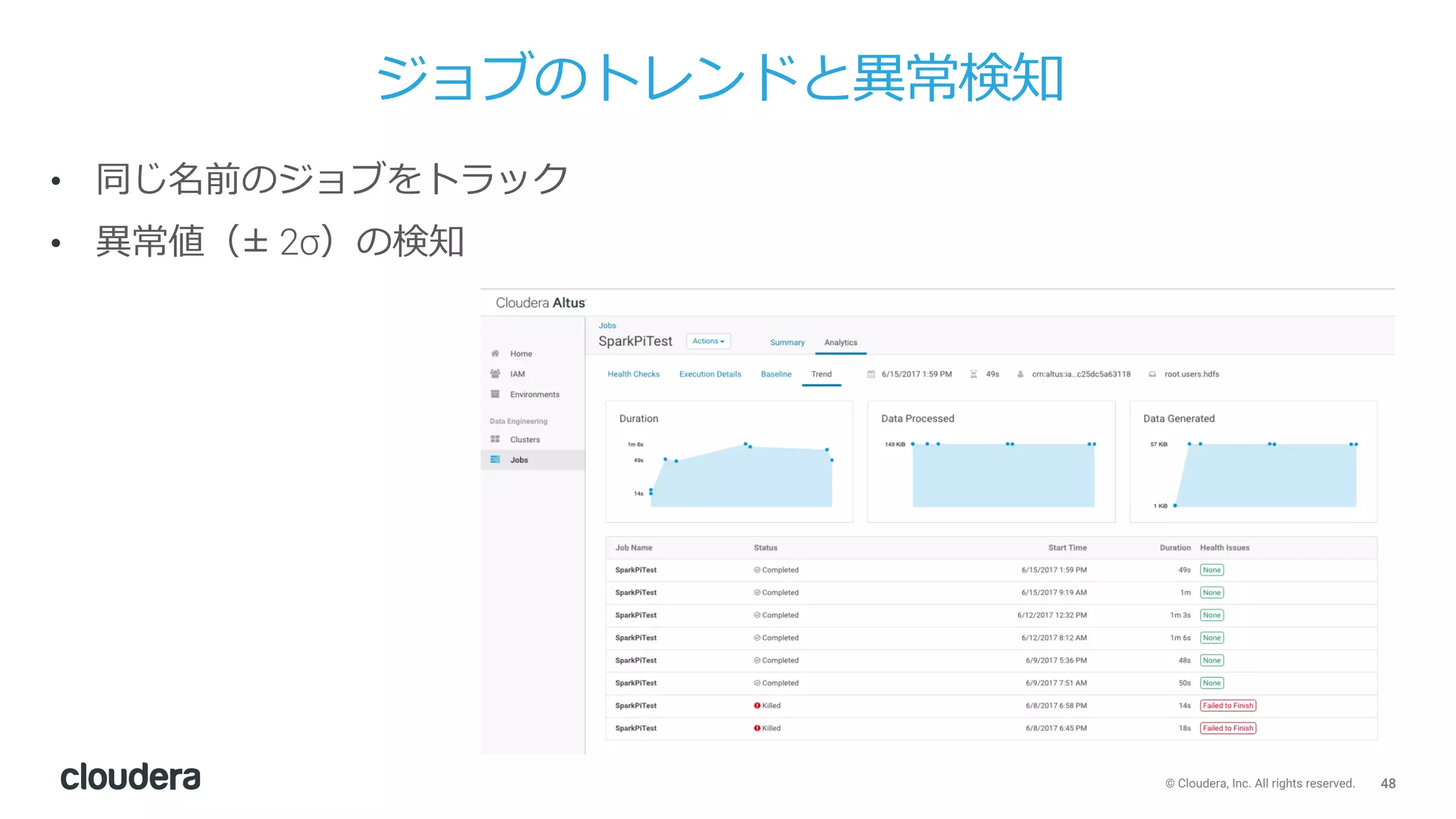
Task: Open SparkPiTest job started 6/12/2017 8:12 AM
Action: tap(636, 638)
